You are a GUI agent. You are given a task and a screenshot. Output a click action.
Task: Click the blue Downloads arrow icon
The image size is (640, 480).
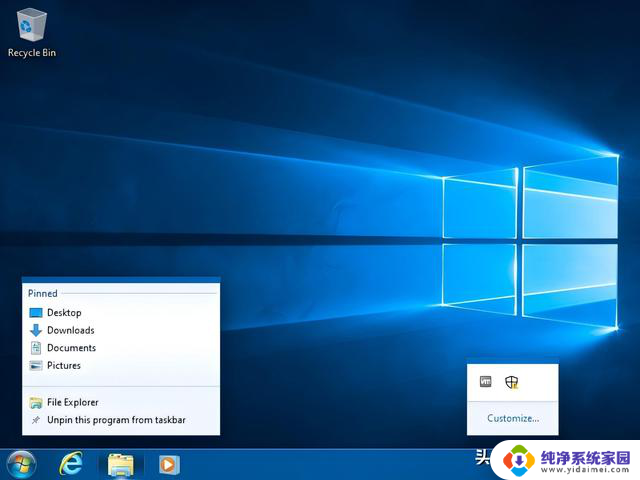(x=36, y=330)
